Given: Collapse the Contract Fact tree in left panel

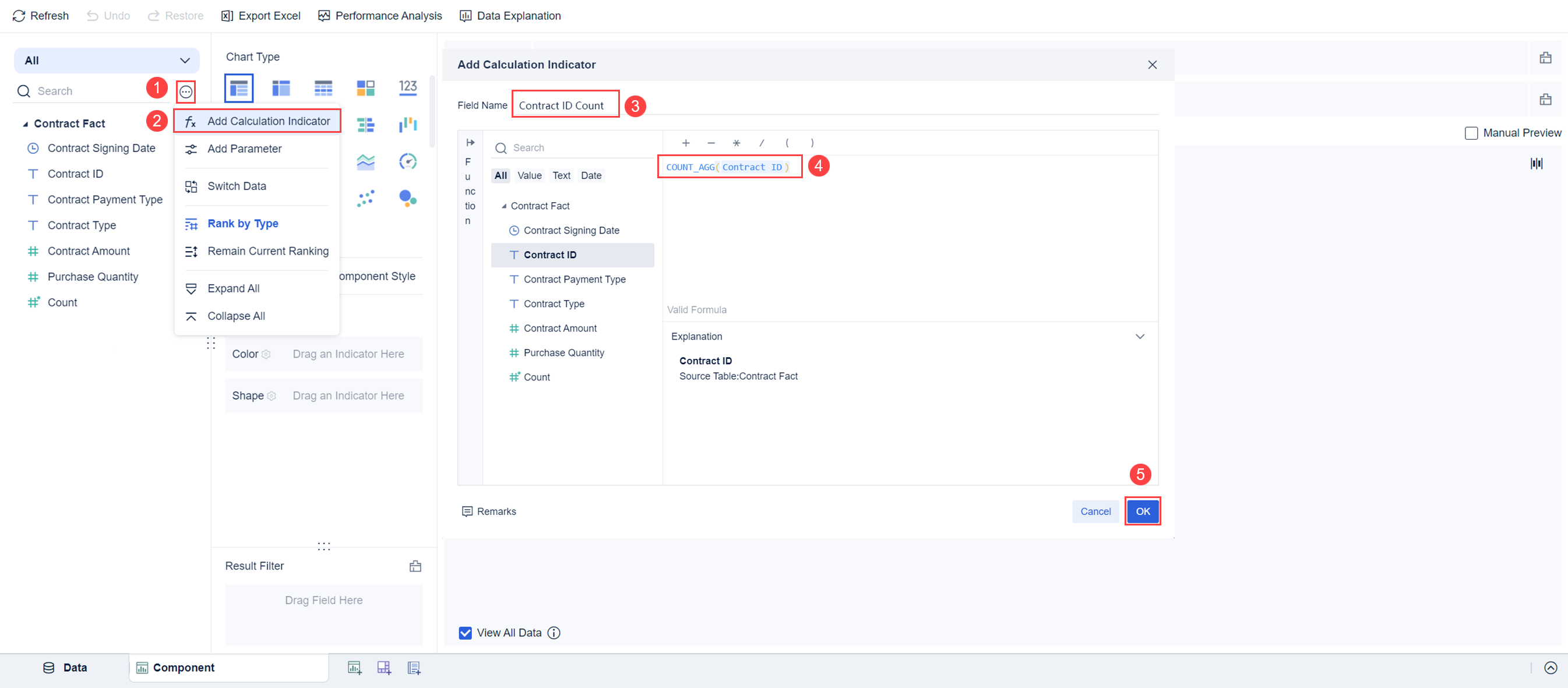Looking at the screenshot, I should [26, 123].
